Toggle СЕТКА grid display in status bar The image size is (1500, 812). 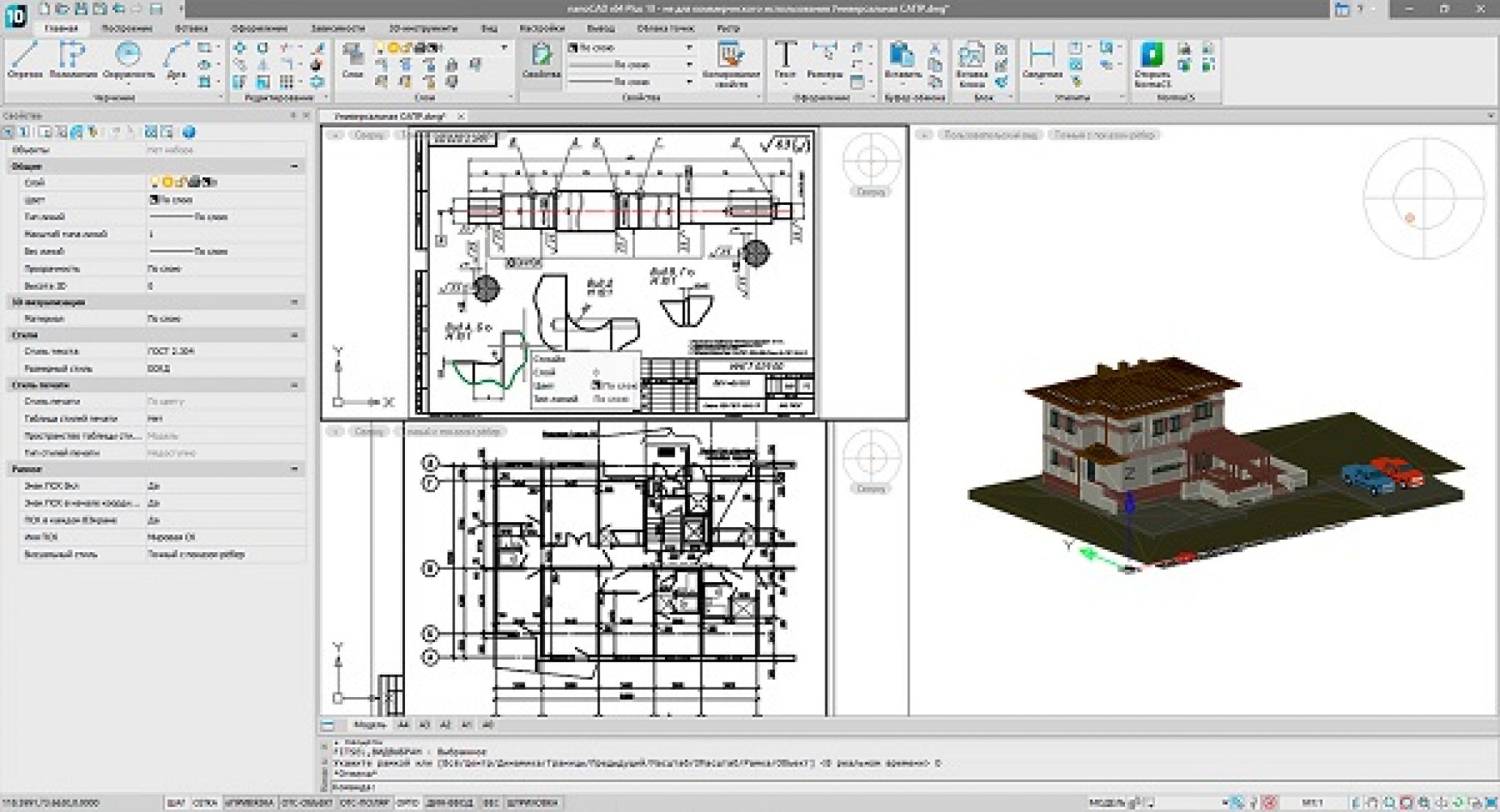(x=205, y=803)
